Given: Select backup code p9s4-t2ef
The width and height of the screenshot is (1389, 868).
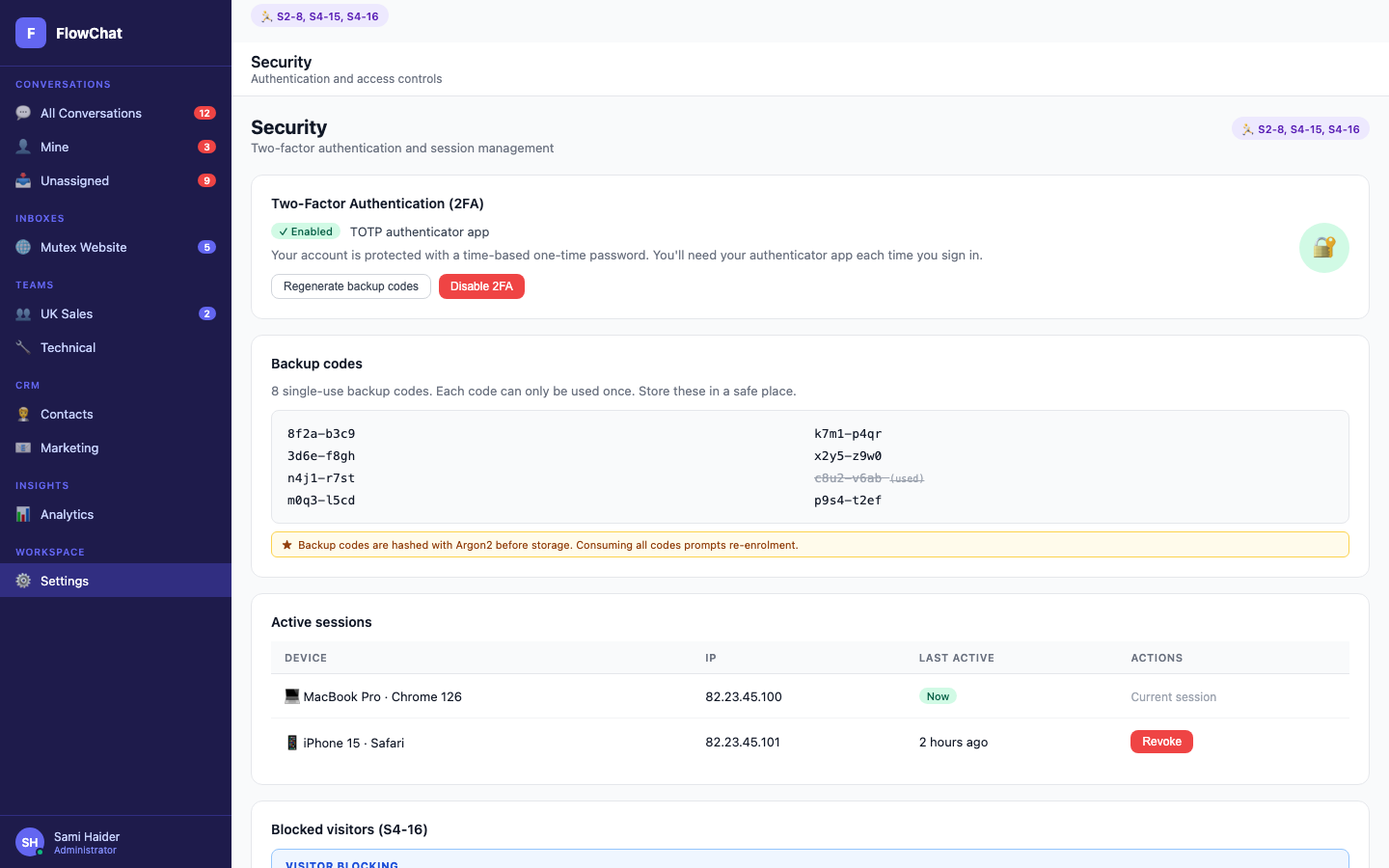Looking at the screenshot, I should [x=848, y=501].
